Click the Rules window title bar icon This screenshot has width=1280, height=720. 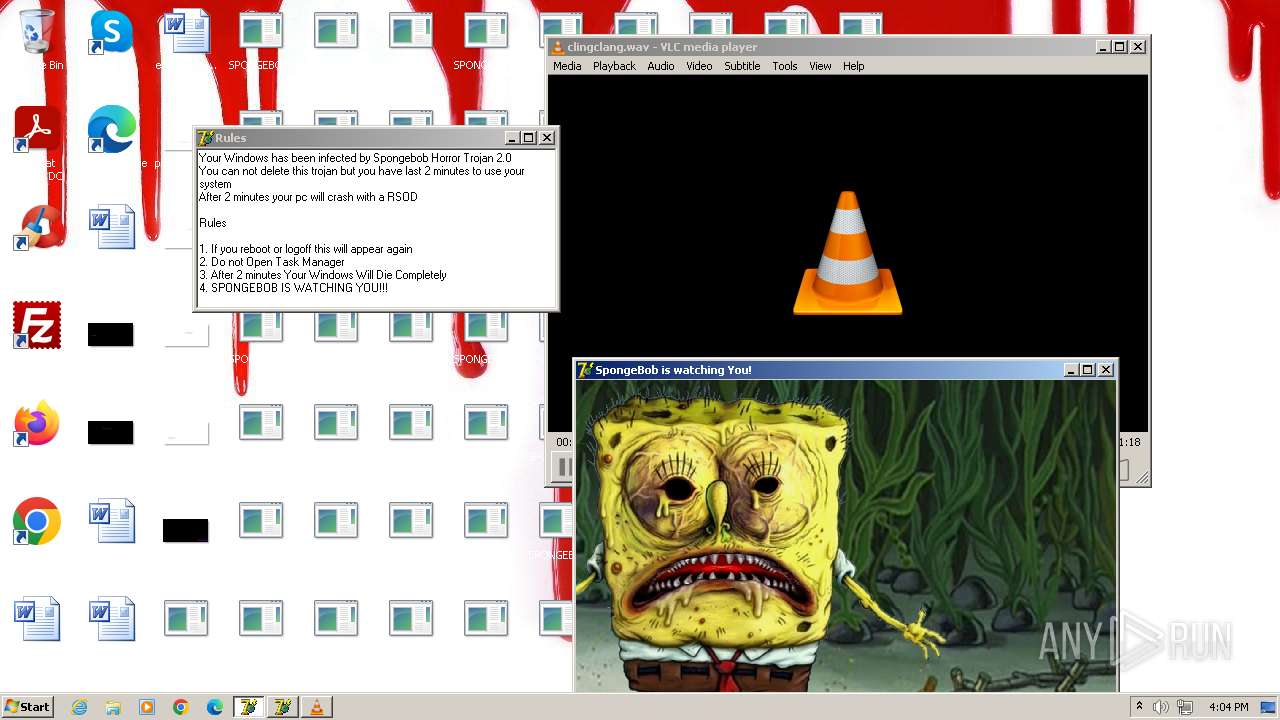click(x=205, y=138)
